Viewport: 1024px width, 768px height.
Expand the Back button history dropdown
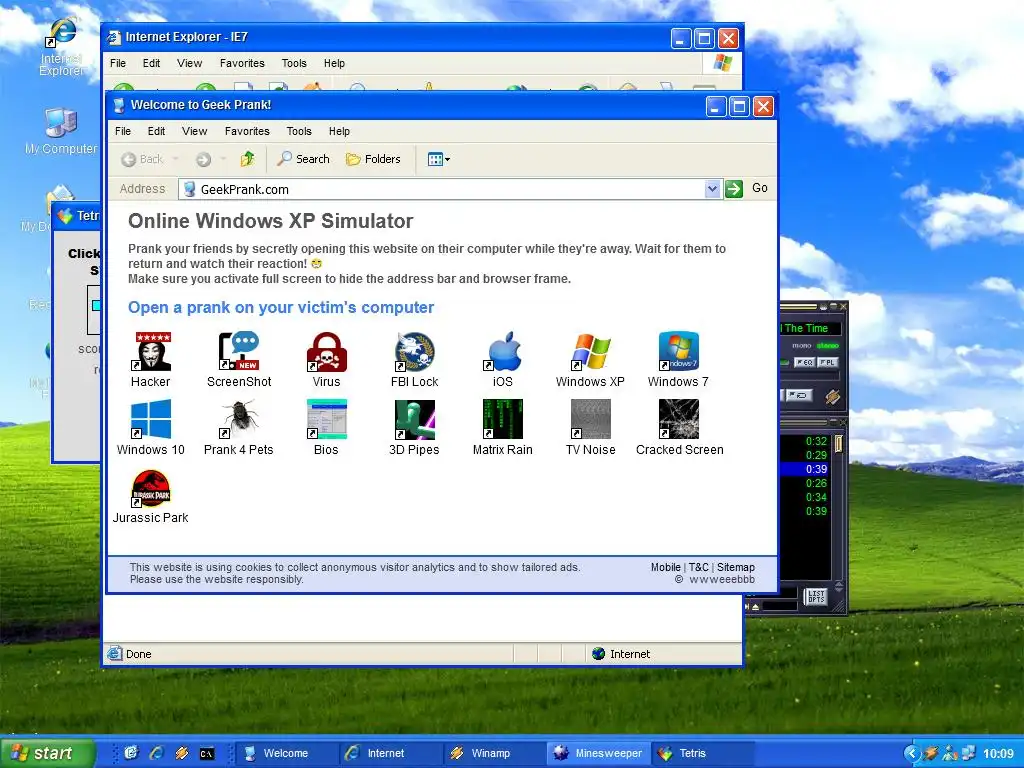tap(175, 159)
